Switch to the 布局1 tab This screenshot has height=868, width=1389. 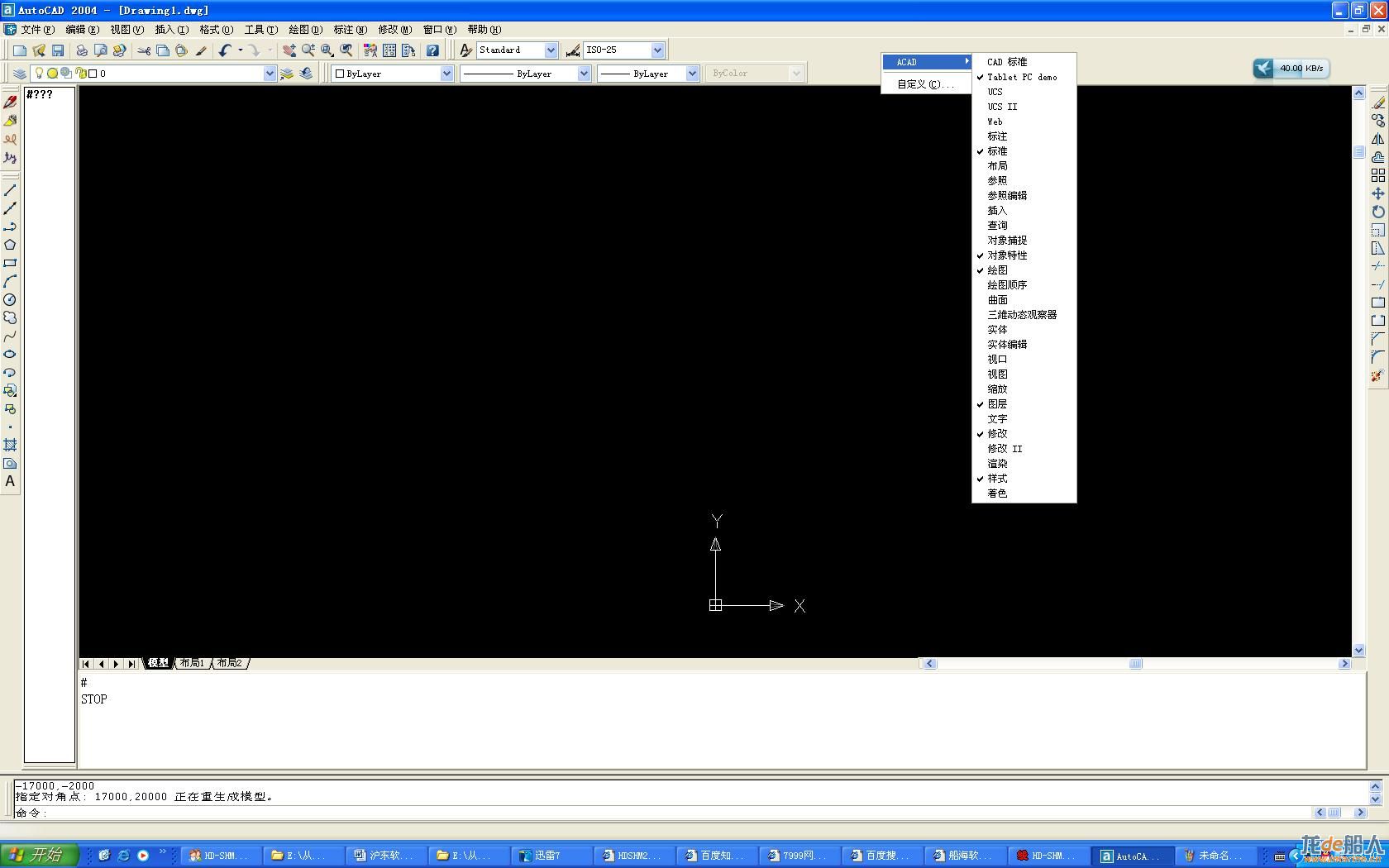click(x=193, y=664)
